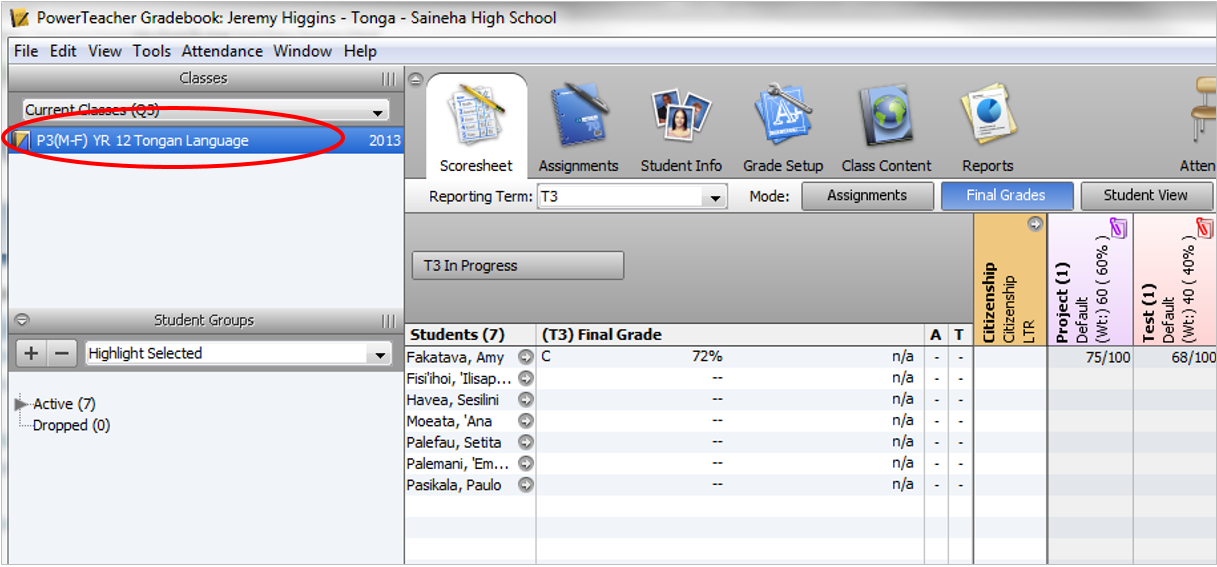Open the Tools menu
The image size is (1217, 567).
[x=152, y=51]
